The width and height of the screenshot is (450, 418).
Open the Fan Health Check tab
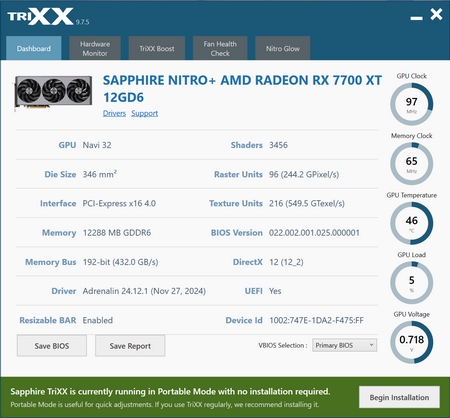[x=220, y=48]
